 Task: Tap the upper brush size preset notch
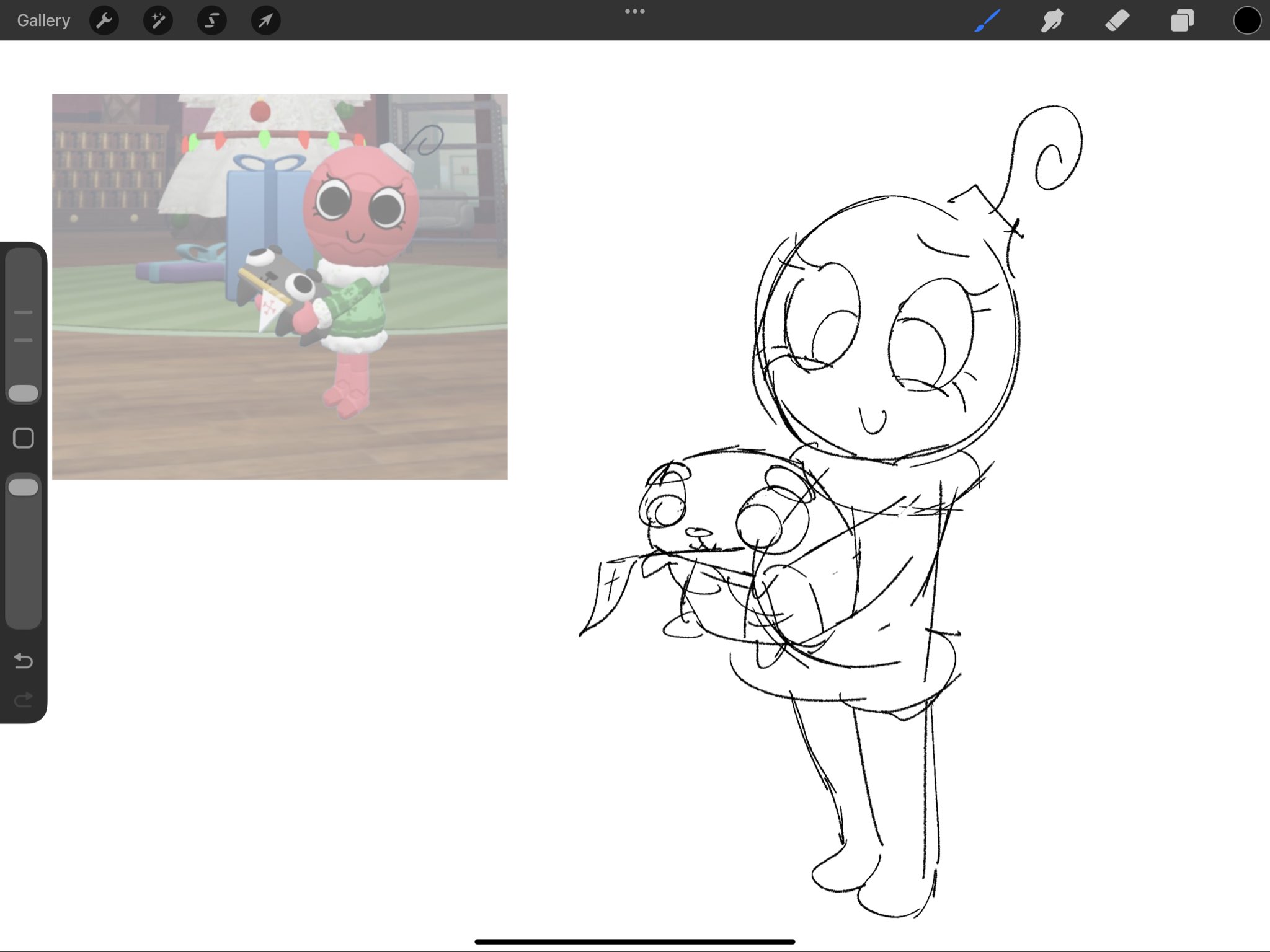point(24,312)
